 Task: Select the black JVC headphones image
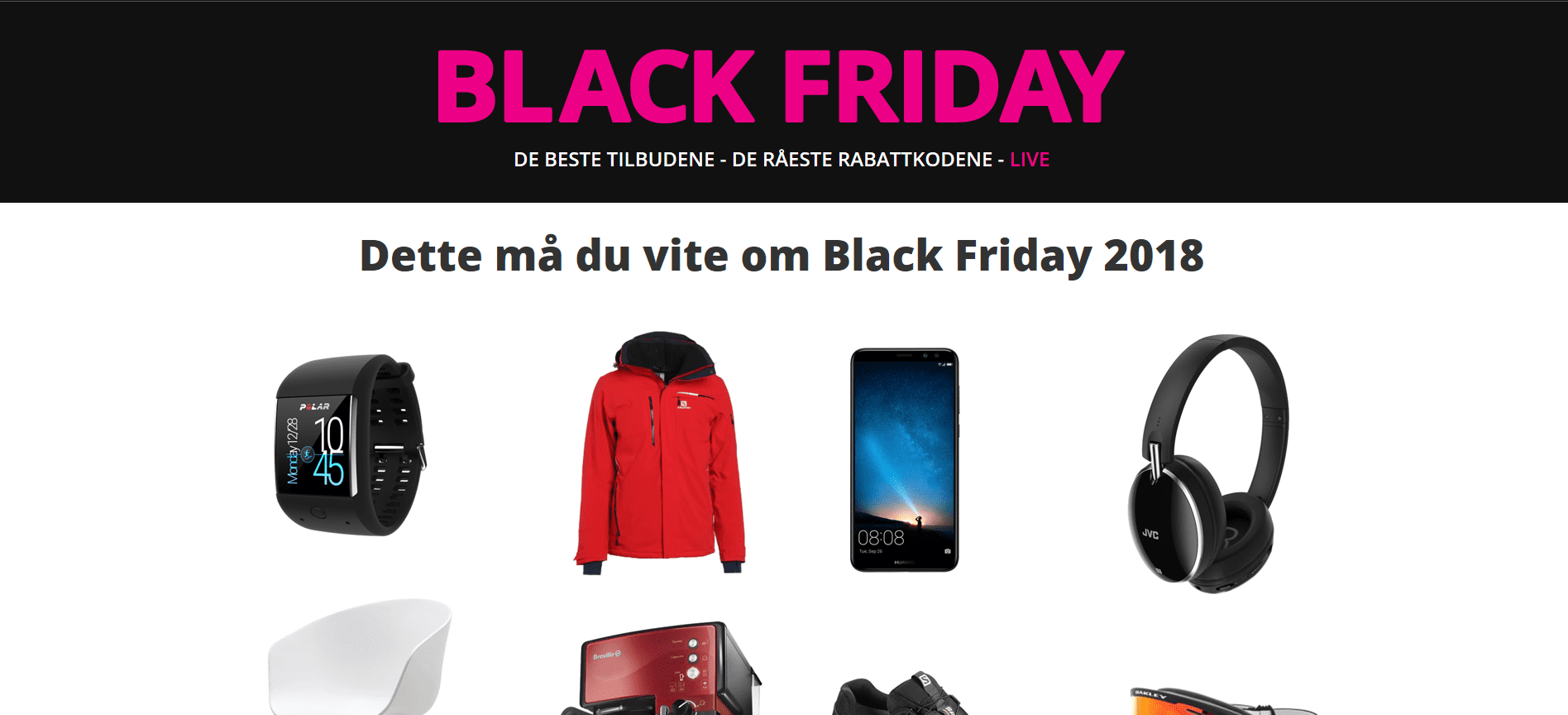1209,463
